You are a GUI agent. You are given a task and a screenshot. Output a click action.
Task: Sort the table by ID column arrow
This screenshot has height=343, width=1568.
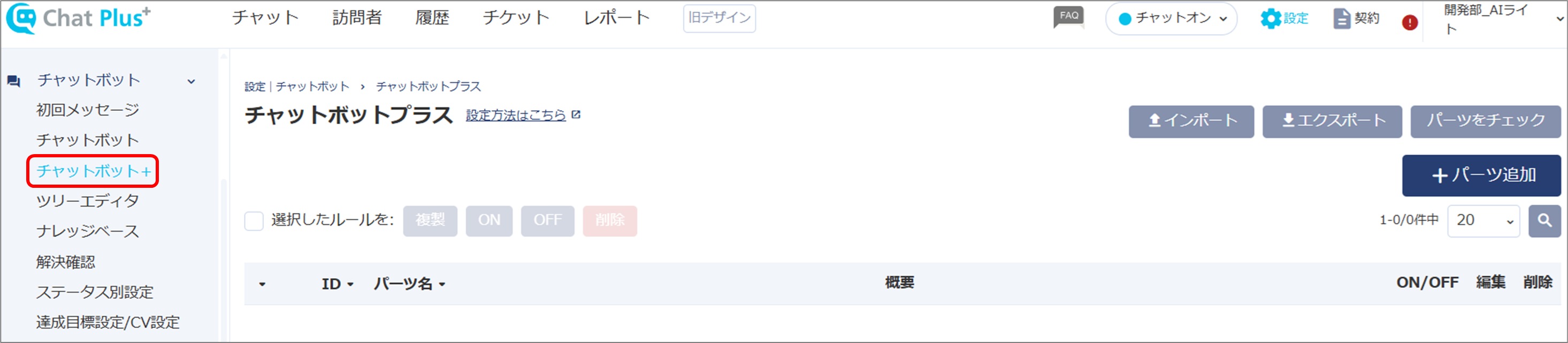[350, 285]
